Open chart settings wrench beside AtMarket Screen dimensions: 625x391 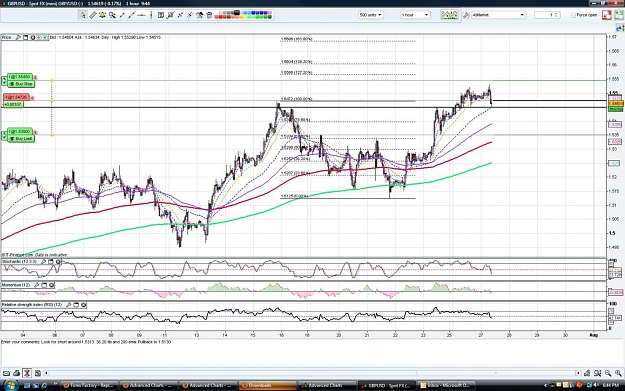(x=466, y=15)
